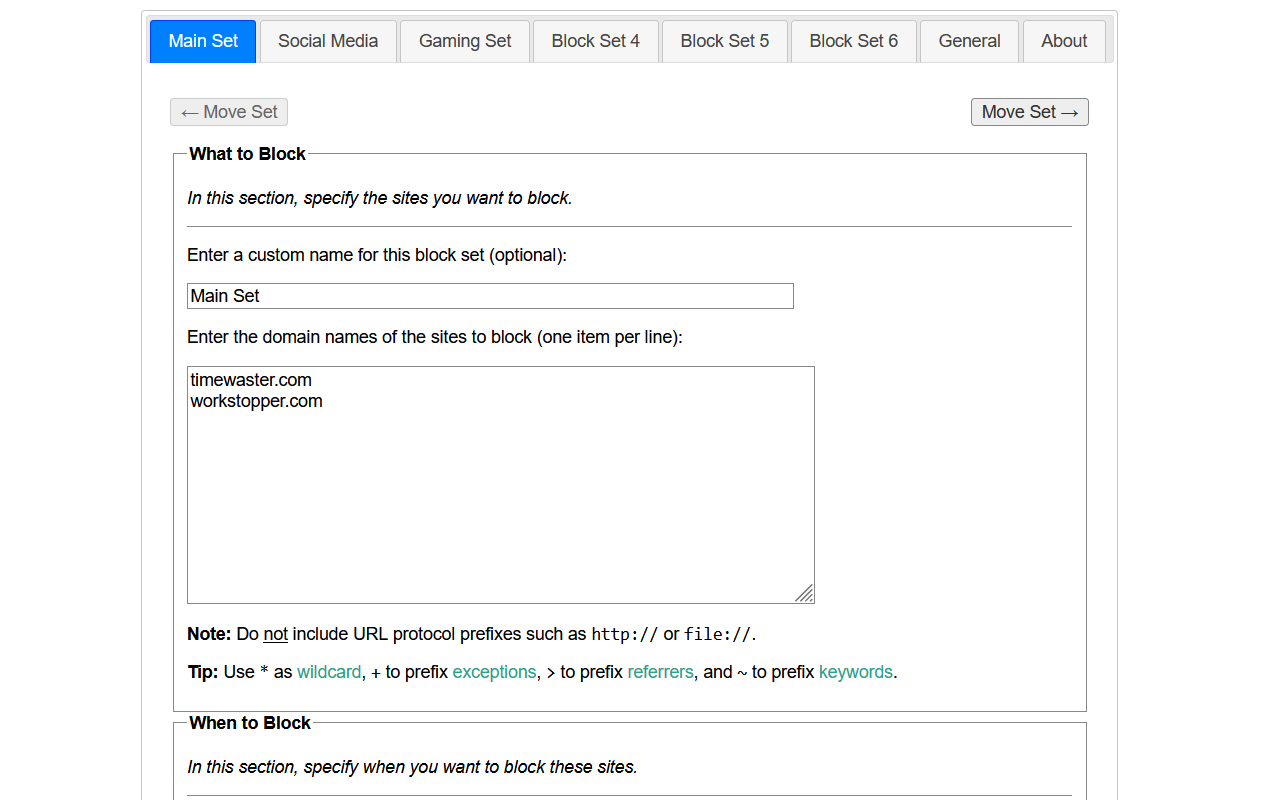Open the Gaming Set tab
The height and width of the screenshot is (800, 1280).
[x=464, y=41]
